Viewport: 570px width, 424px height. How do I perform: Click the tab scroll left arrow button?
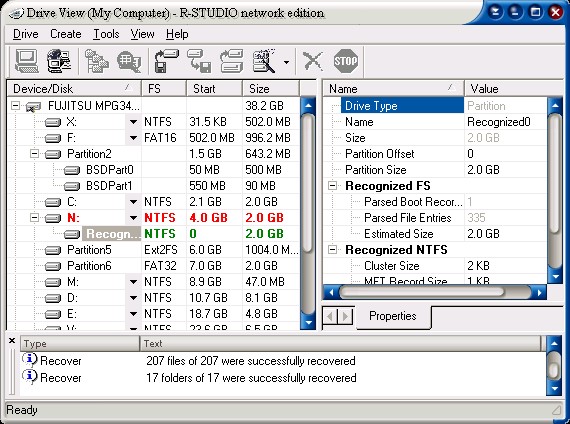pos(330,316)
